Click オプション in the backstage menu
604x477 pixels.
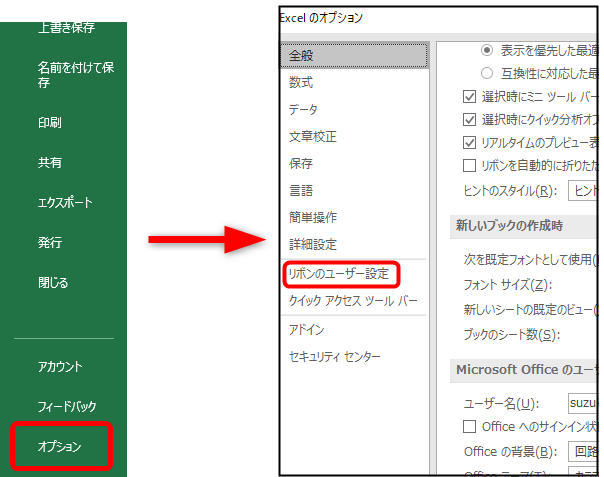pyautogui.click(x=60, y=446)
